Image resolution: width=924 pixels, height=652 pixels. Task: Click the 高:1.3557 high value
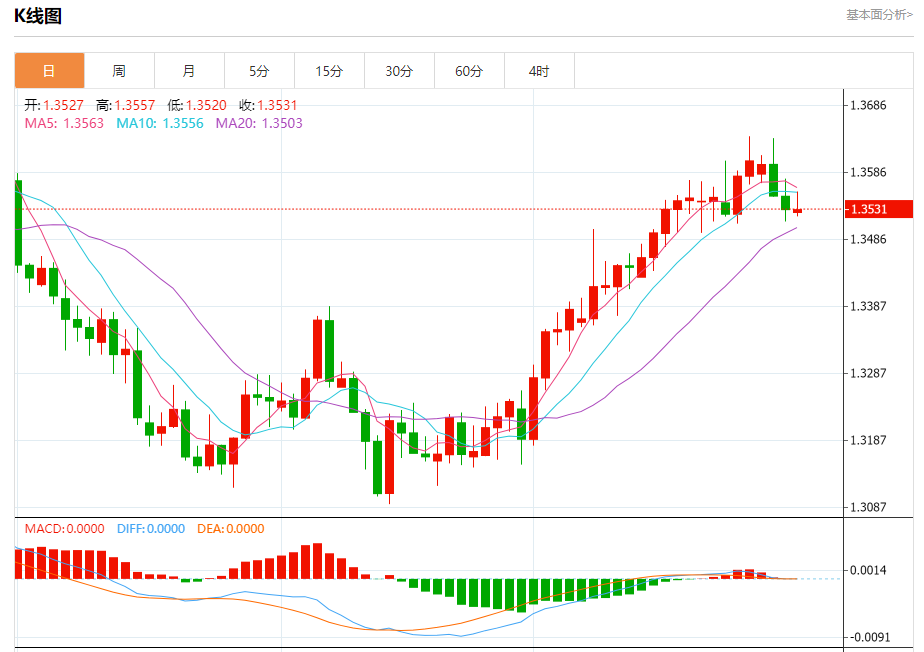pyautogui.click(x=126, y=106)
